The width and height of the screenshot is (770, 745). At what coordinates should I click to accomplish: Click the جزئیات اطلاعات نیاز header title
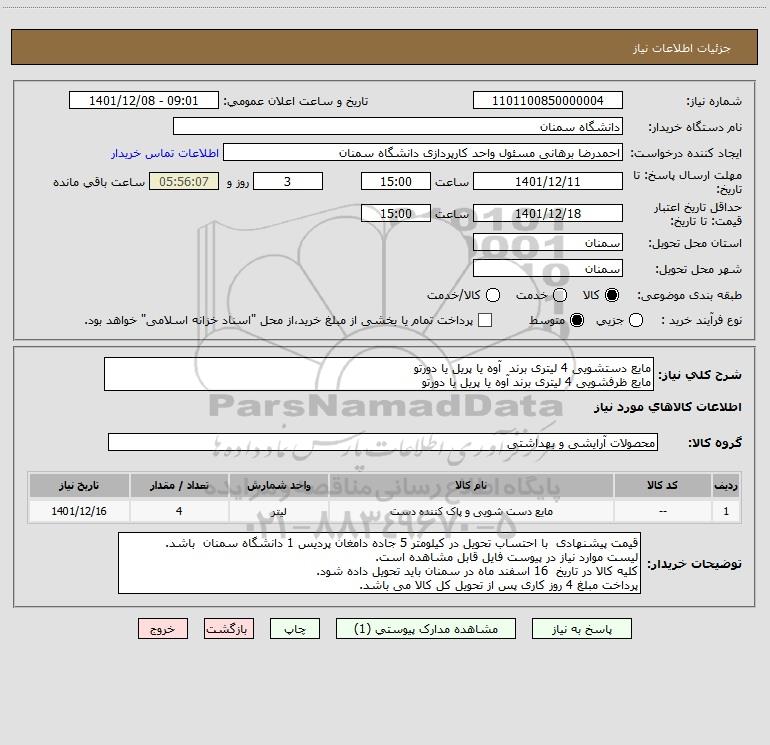click(x=682, y=48)
